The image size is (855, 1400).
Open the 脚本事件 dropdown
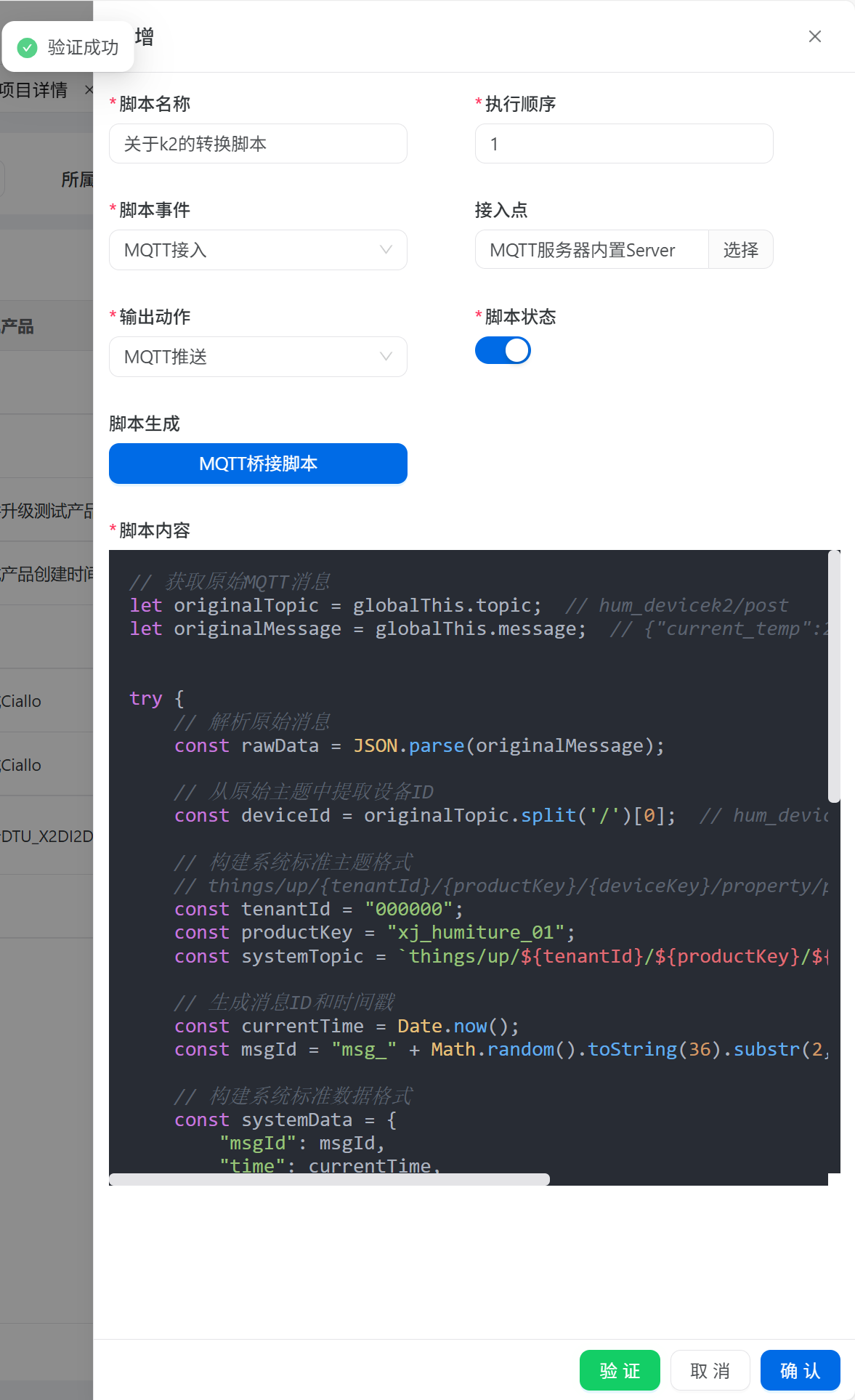pos(258,250)
